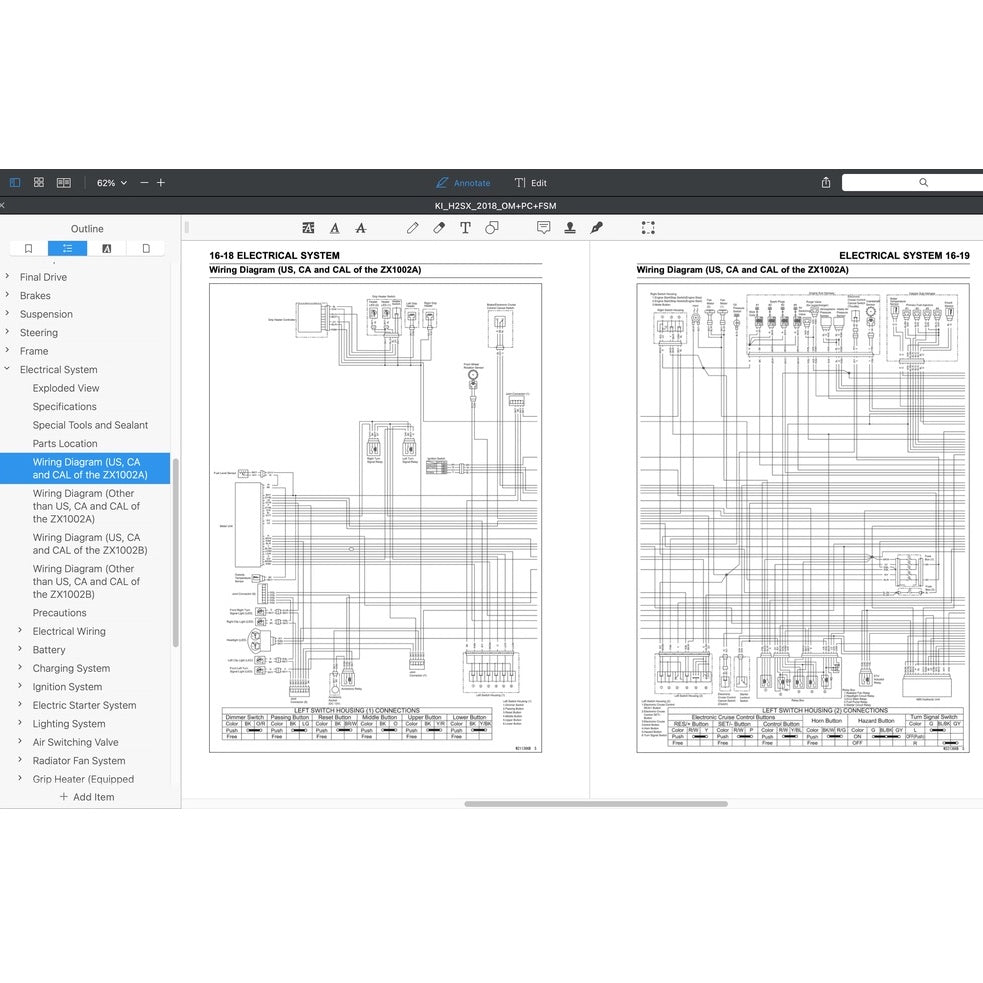Activate the rectangular selection tool

coord(648,228)
